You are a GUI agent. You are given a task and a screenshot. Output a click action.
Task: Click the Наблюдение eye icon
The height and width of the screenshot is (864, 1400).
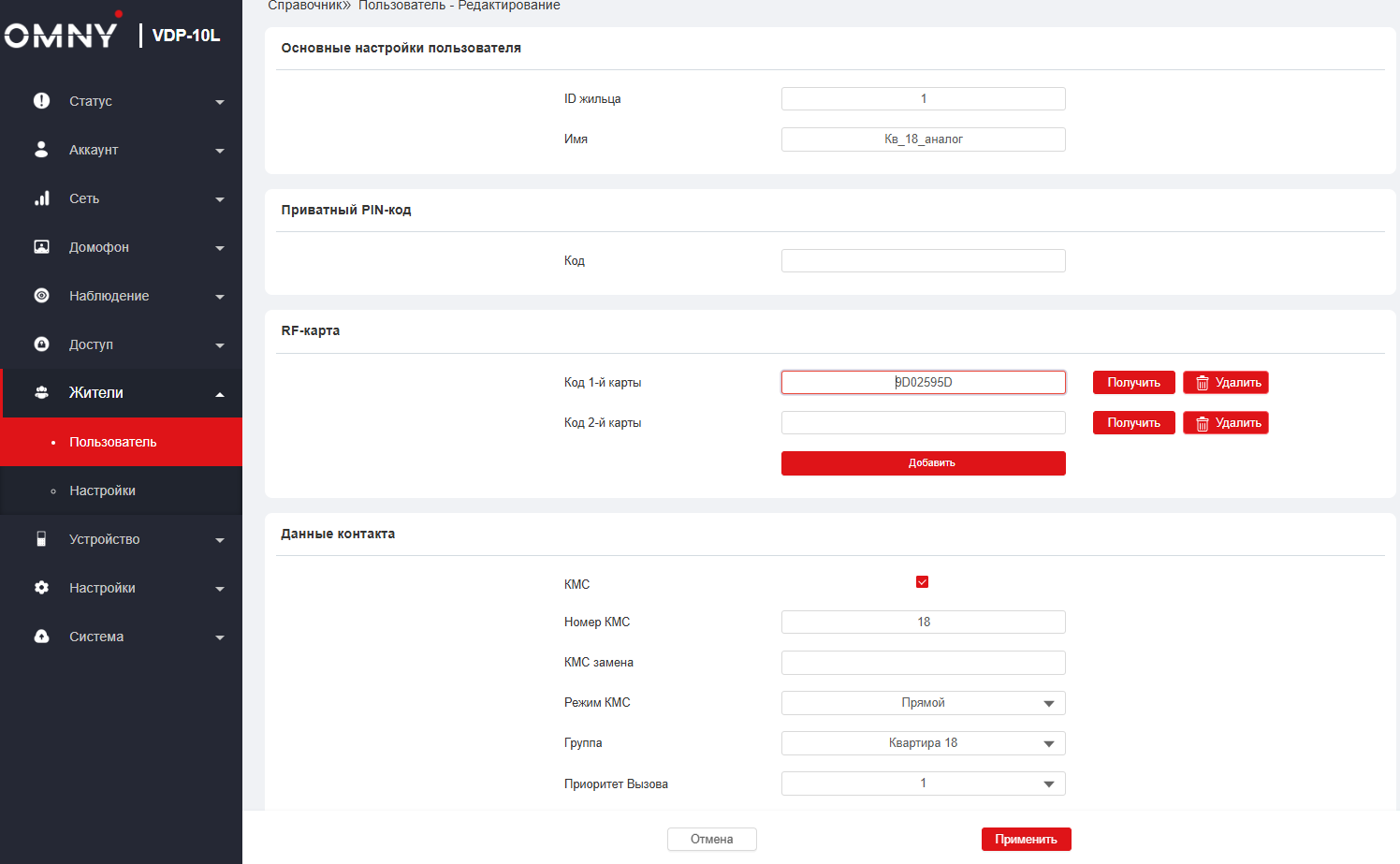coord(41,296)
